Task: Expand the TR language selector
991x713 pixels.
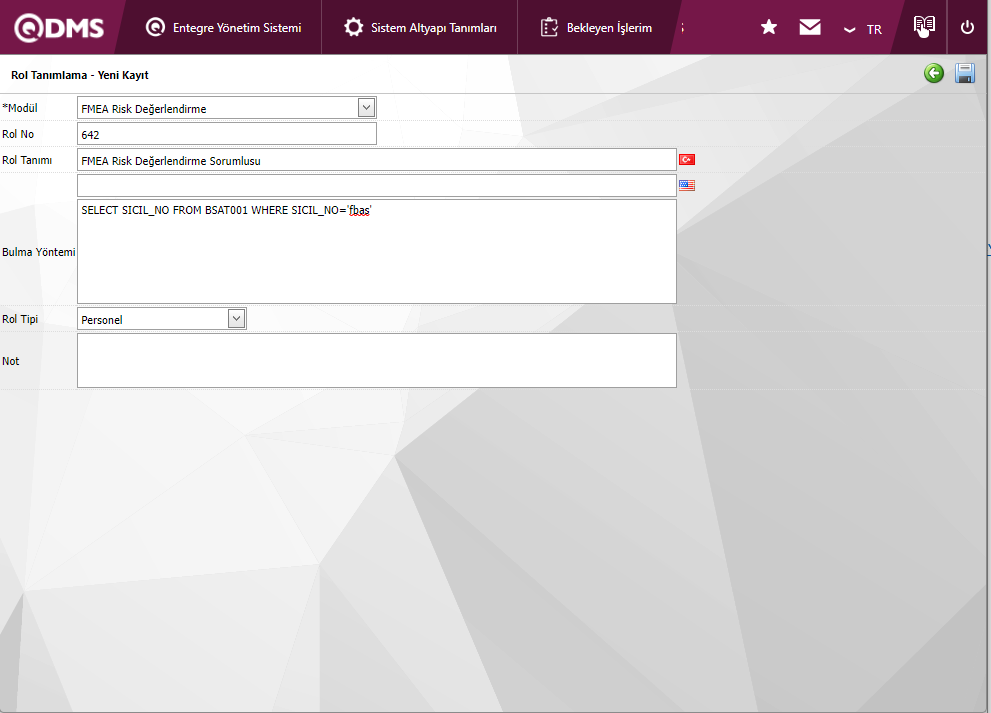Action: tap(863, 30)
